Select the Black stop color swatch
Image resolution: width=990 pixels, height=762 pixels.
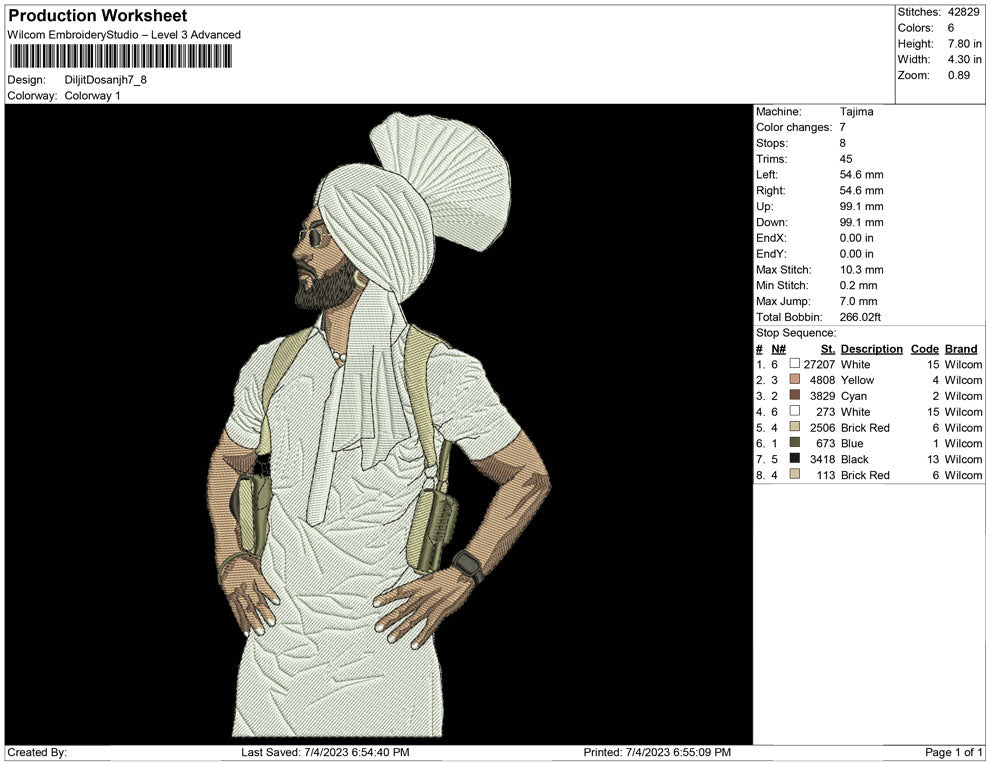[794, 458]
